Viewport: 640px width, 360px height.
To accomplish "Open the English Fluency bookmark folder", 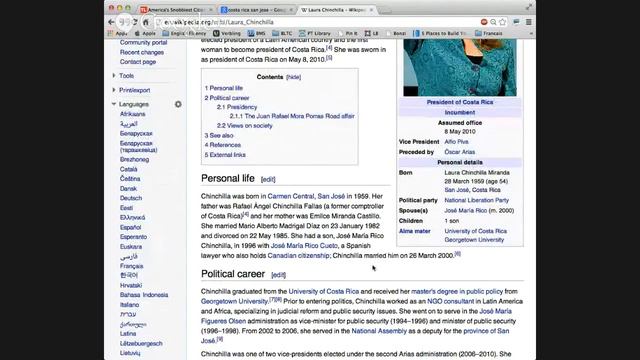I will point(184,33).
